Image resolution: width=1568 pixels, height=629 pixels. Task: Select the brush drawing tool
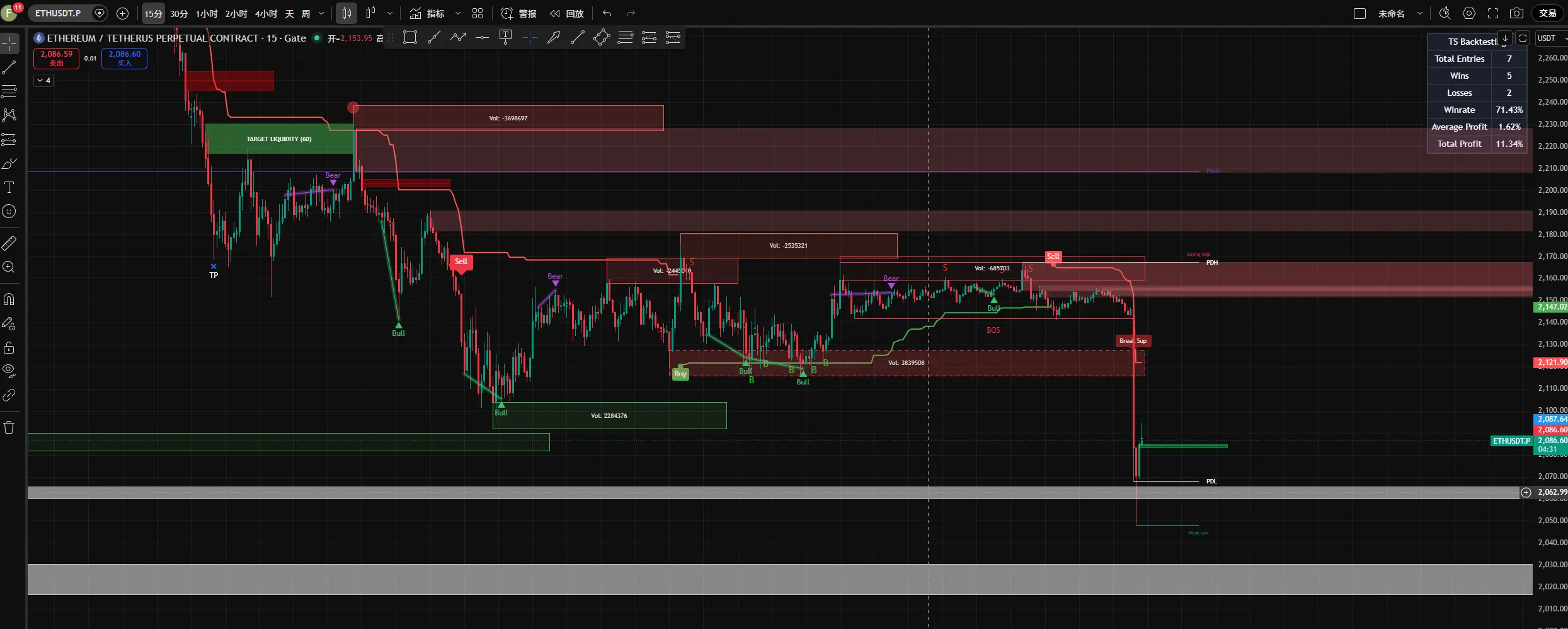[x=9, y=164]
